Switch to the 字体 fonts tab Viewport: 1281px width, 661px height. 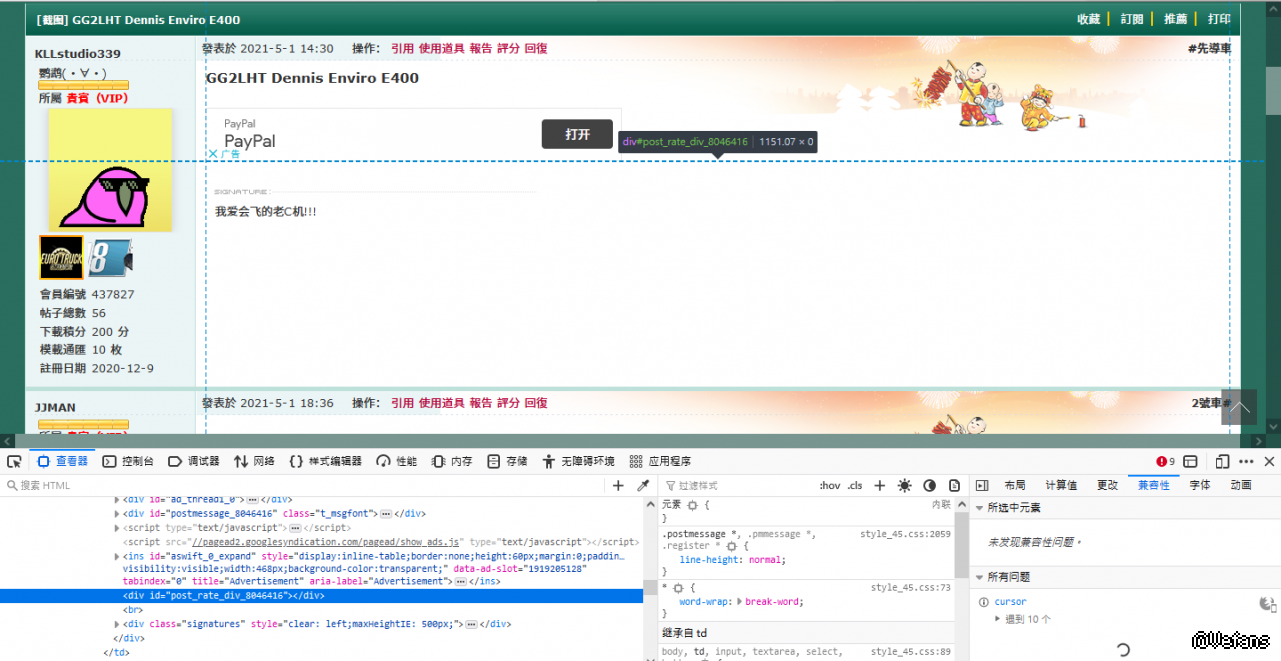(1200, 485)
